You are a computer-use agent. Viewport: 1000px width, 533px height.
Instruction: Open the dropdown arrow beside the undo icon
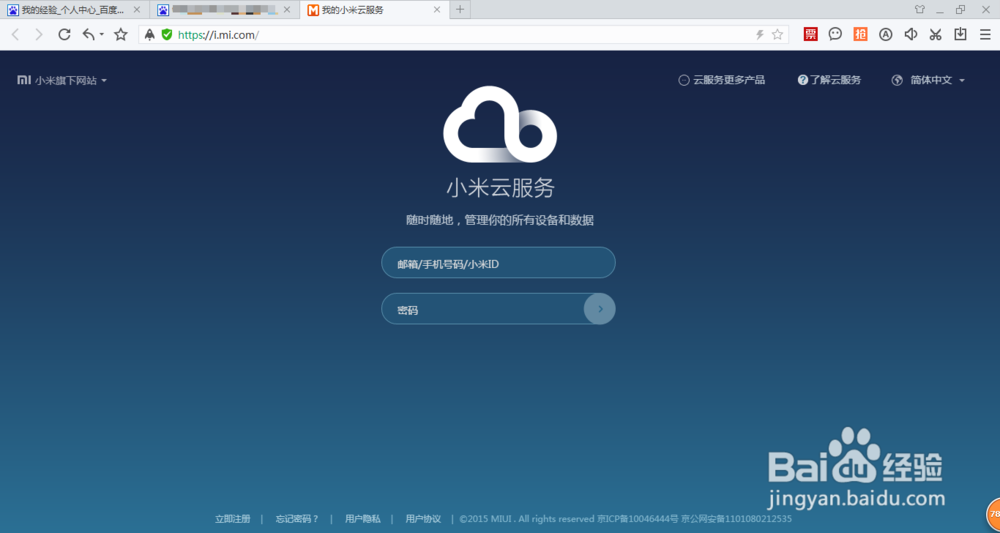(x=101, y=34)
